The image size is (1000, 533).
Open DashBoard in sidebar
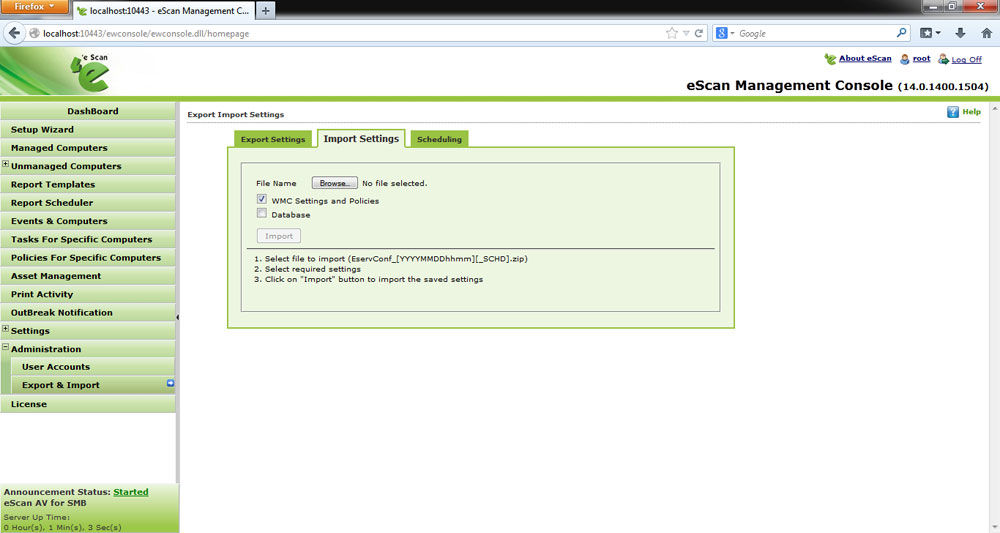tap(88, 111)
